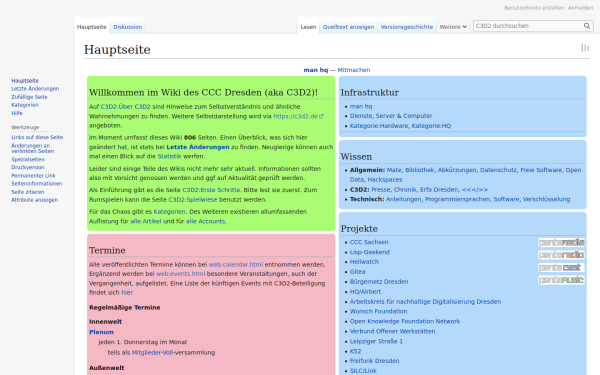600x375 pixels.
Task: Open the Versionsgeschichte tab
Action: [x=407, y=27]
